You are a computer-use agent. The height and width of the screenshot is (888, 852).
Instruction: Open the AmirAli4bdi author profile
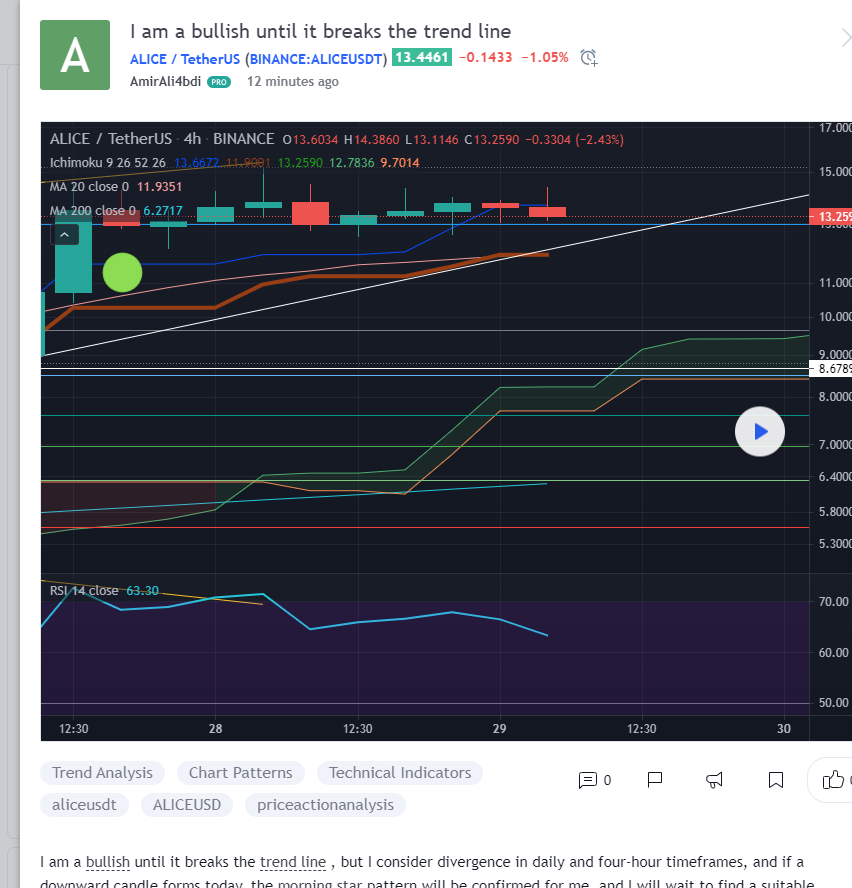(165, 82)
